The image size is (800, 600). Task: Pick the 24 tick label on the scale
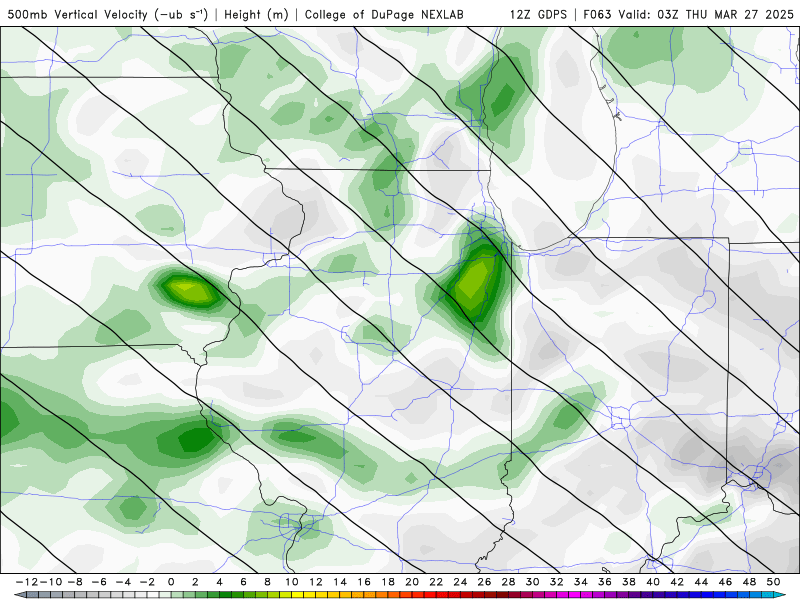pos(460,582)
